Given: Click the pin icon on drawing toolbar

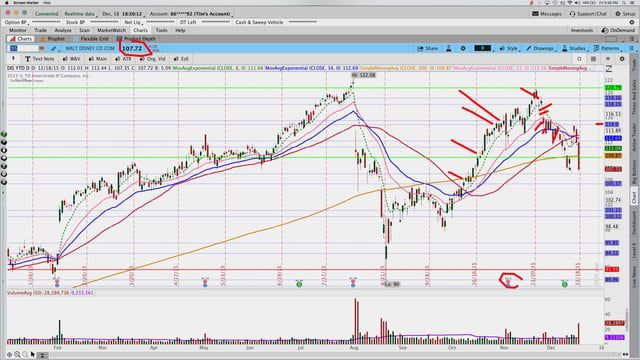Looking at the screenshot, I should [13, 59].
